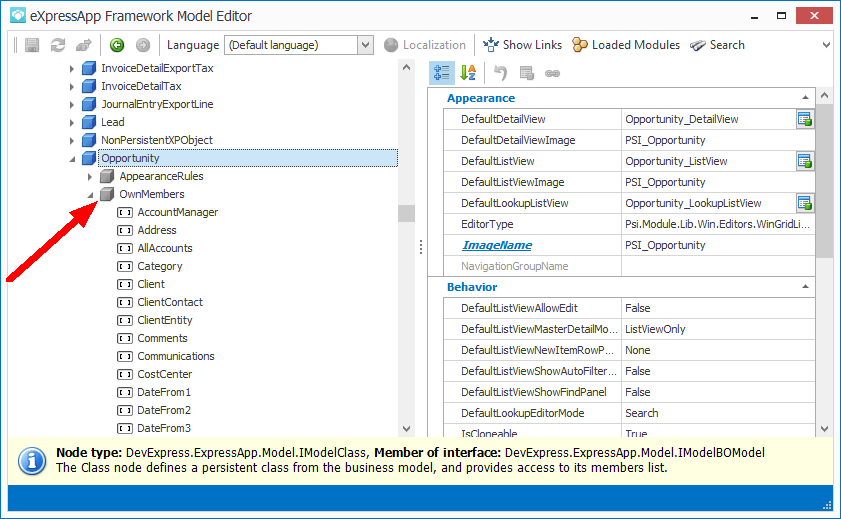Click the chain link icon in property toolbar

tap(552, 73)
